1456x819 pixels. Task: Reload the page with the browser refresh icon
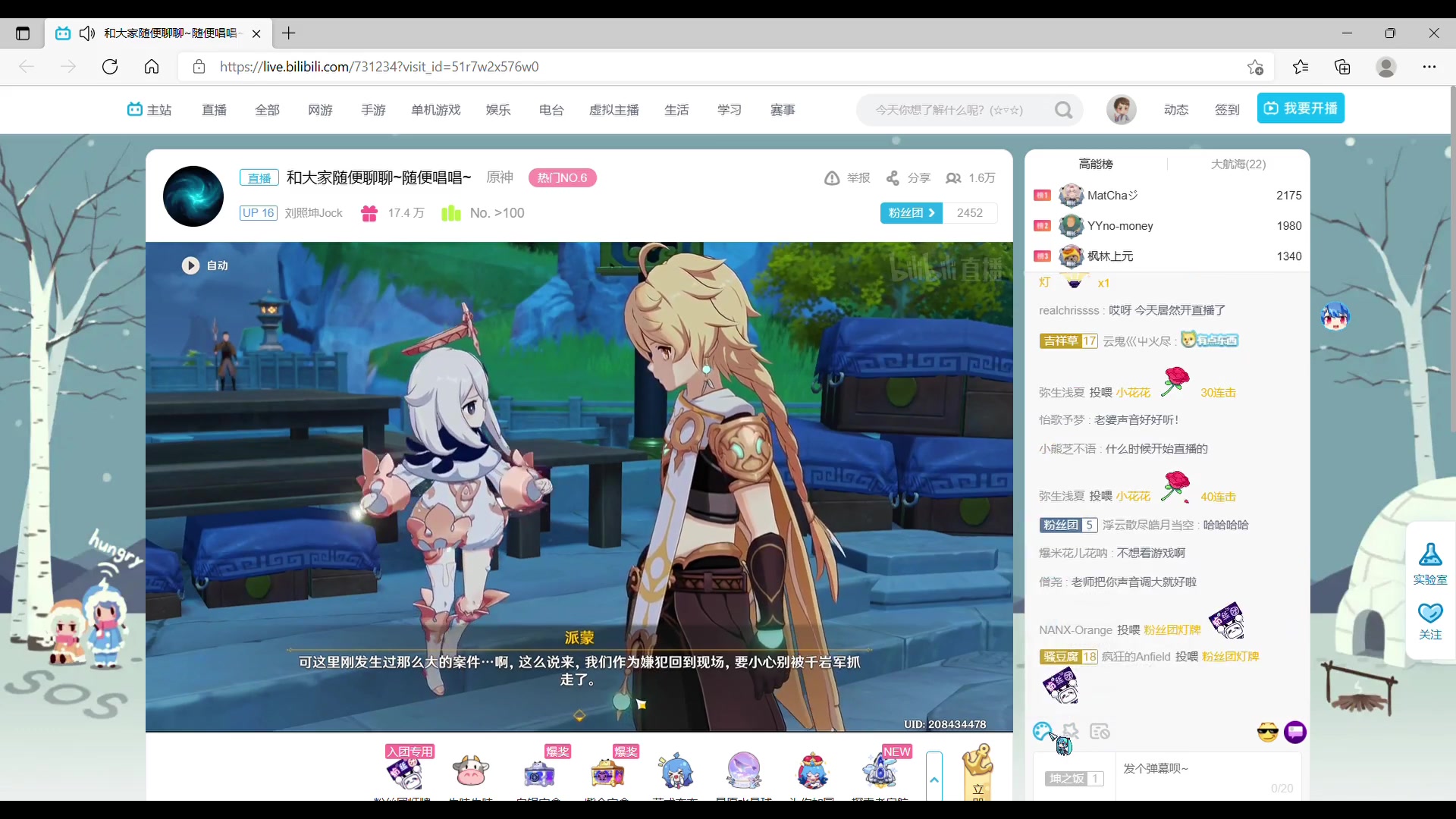[110, 67]
